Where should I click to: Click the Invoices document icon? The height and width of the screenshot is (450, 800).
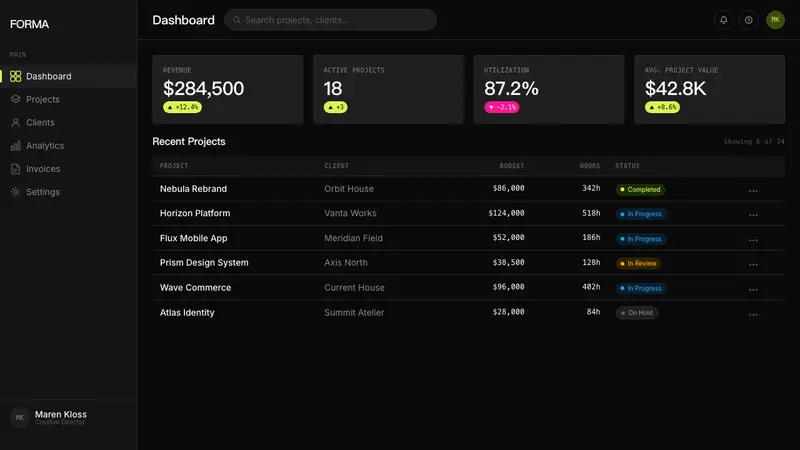15,169
